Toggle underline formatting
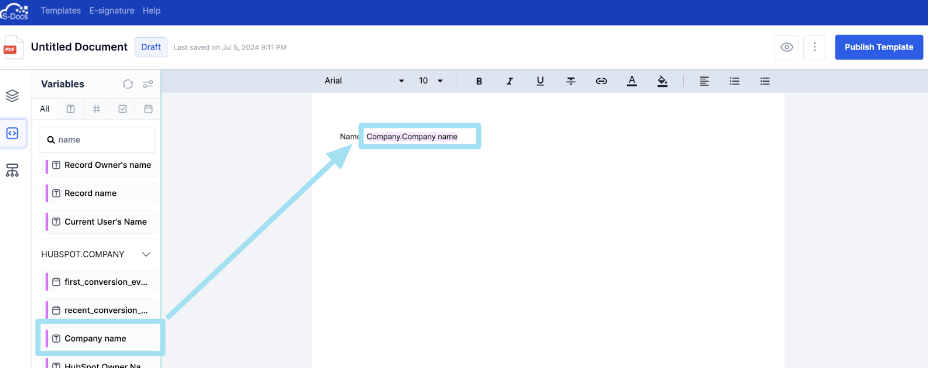Viewport: 928px width, 368px height. 540,81
